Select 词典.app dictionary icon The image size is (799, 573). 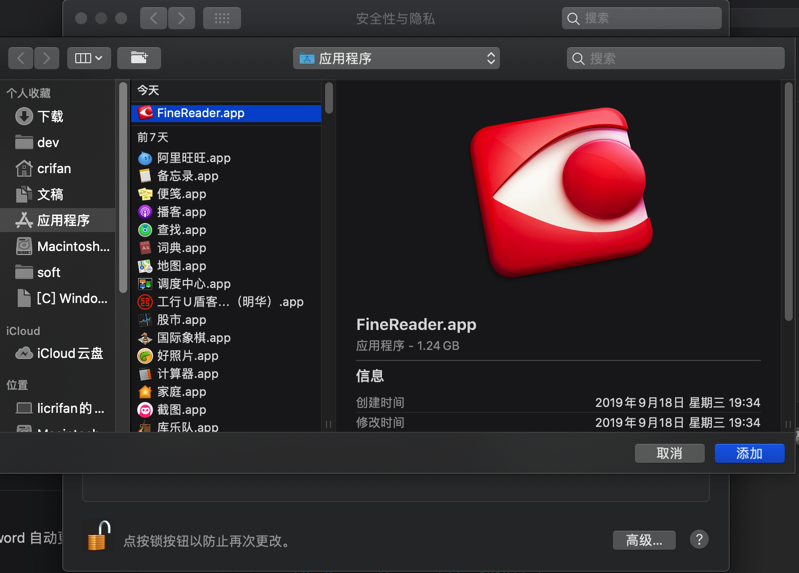click(x=145, y=248)
